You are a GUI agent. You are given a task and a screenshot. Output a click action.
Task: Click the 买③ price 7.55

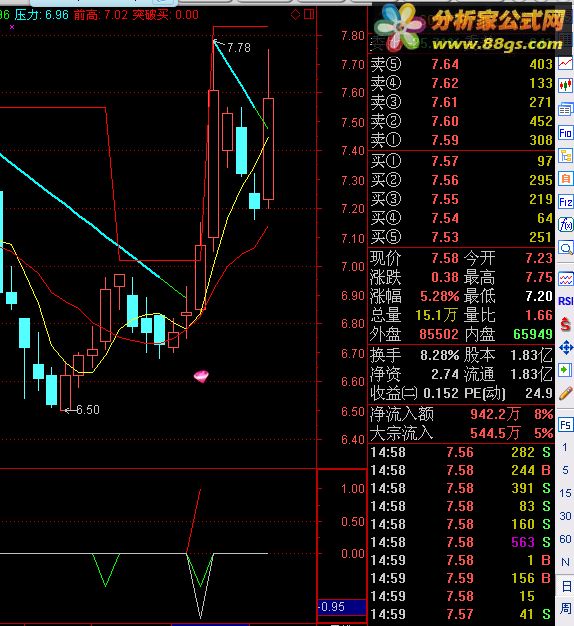pos(445,199)
